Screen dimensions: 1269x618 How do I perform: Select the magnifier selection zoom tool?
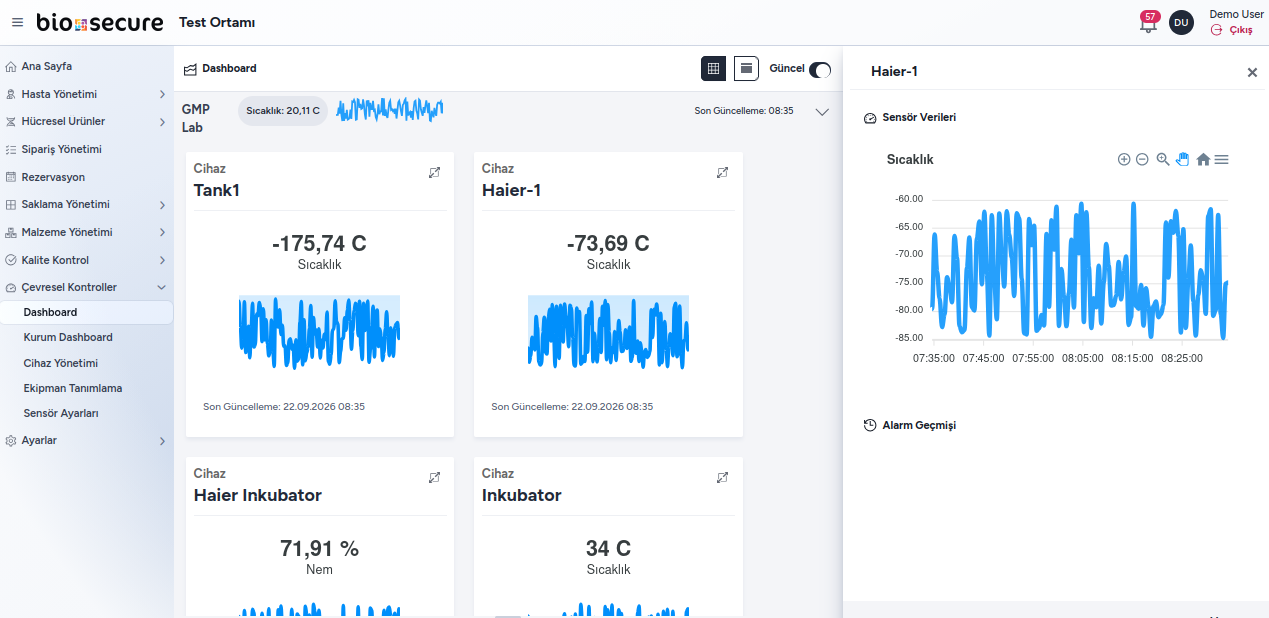click(1163, 159)
